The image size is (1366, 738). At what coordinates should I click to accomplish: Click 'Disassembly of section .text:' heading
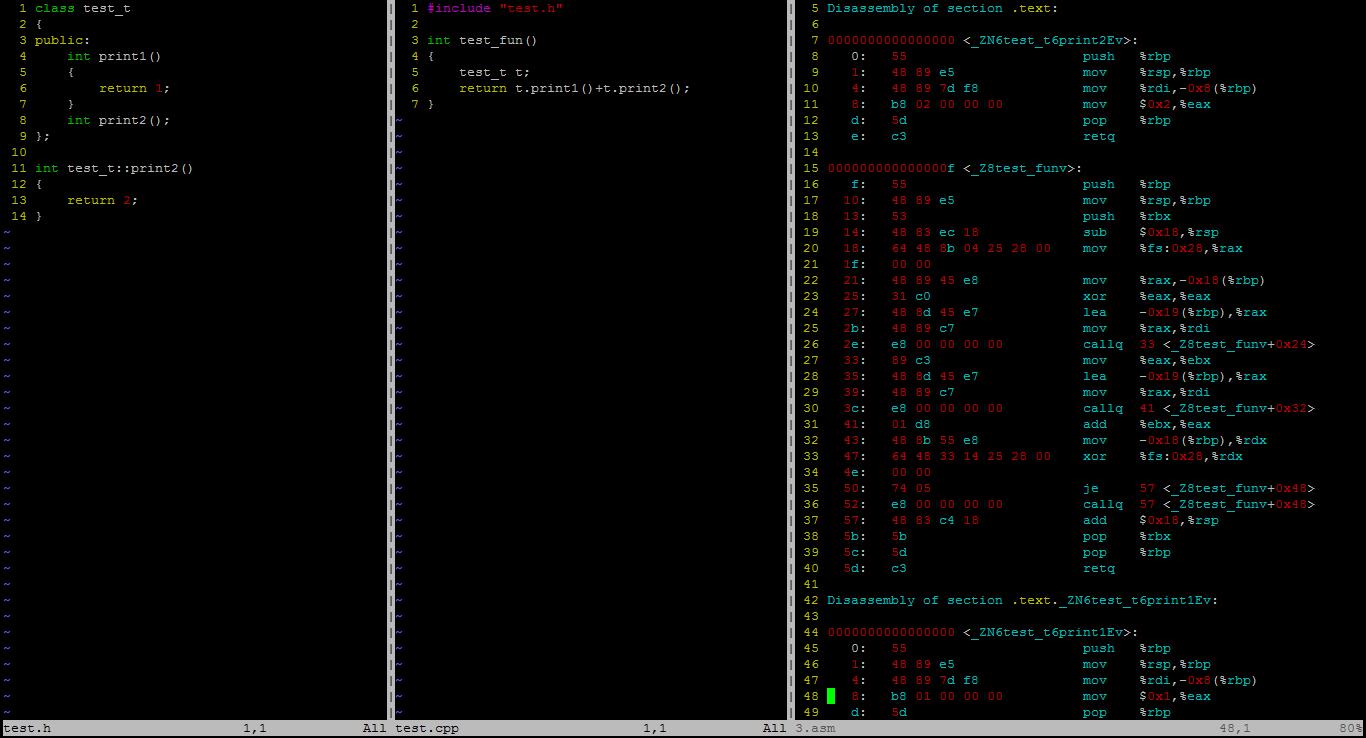[x=942, y=8]
